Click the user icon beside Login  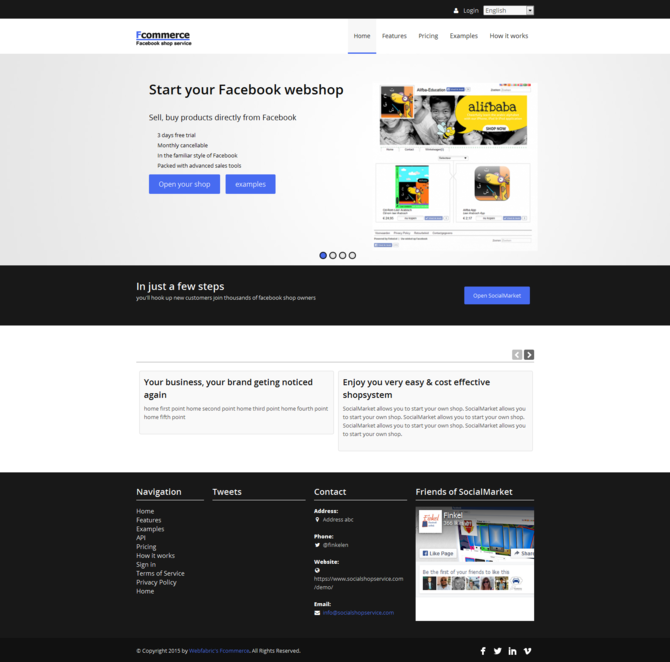click(456, 11)
